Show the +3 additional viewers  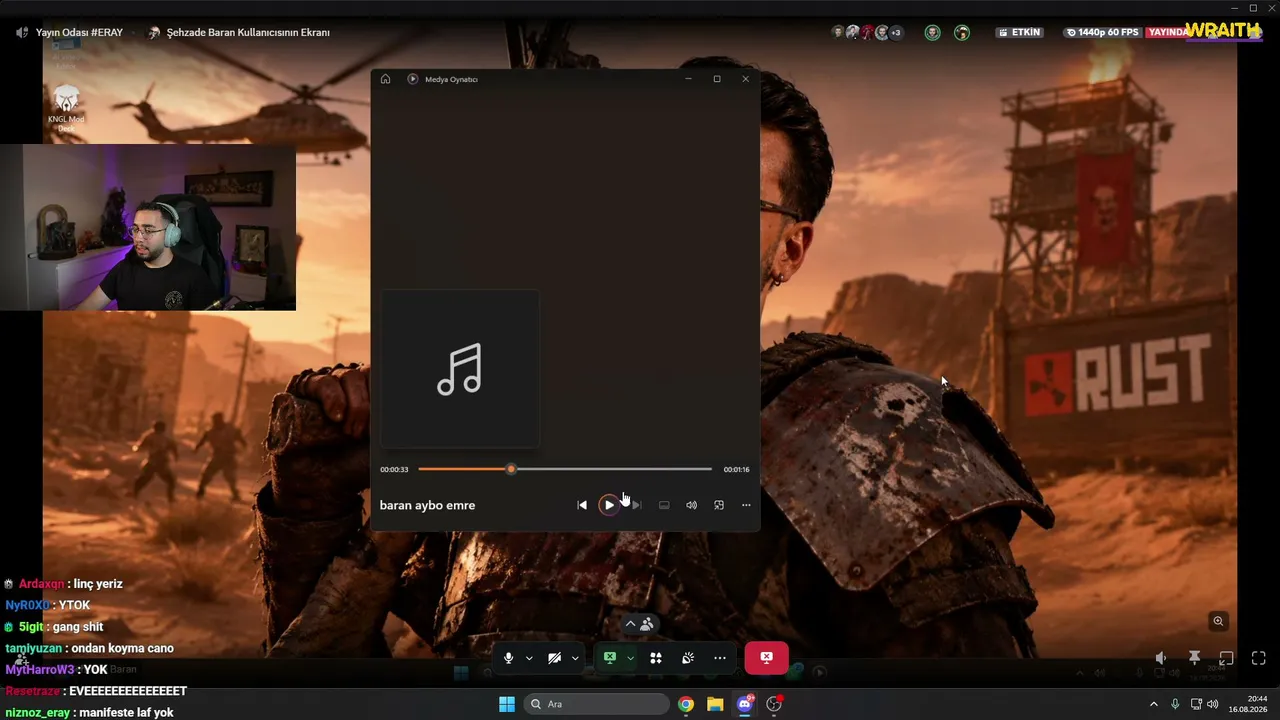pyautogui.click(x=895, y=32)
